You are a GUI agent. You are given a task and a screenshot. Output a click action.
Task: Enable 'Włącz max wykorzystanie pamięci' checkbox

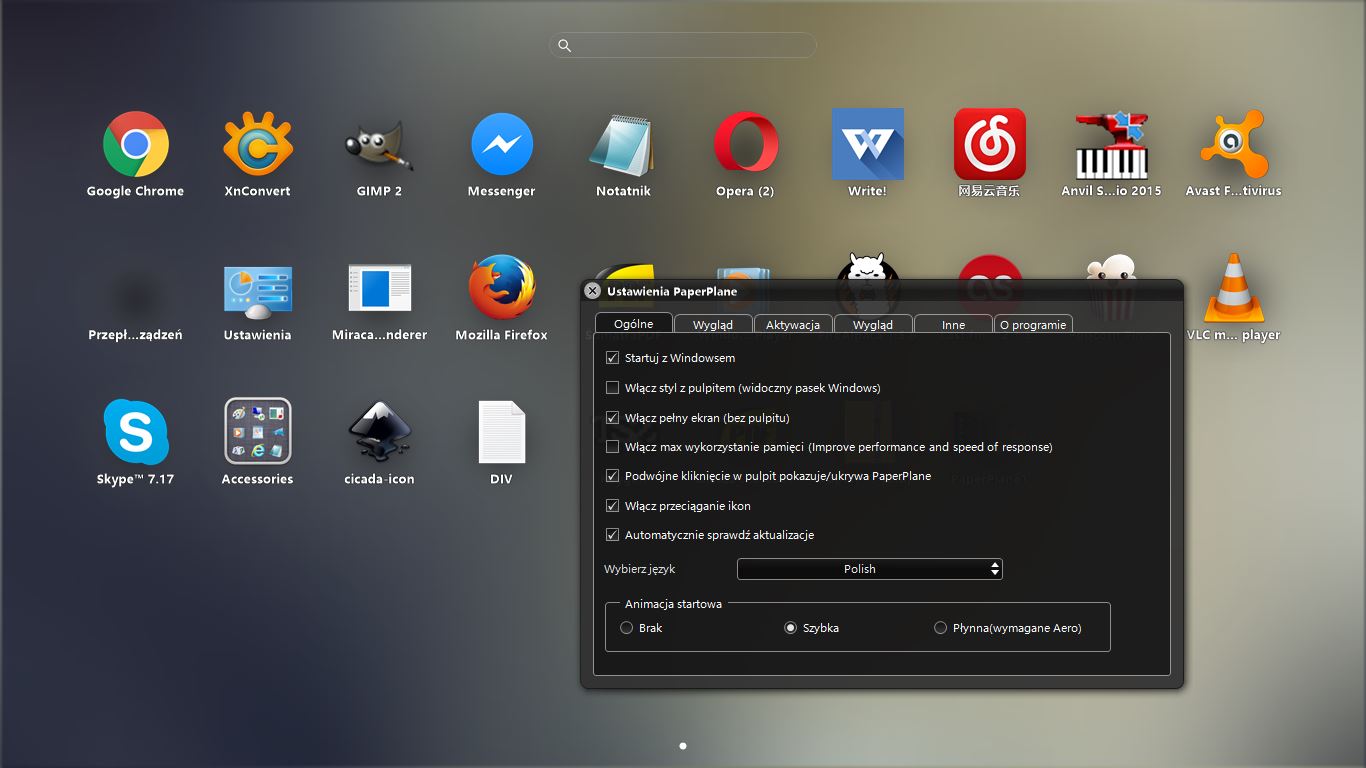(613, 447)
